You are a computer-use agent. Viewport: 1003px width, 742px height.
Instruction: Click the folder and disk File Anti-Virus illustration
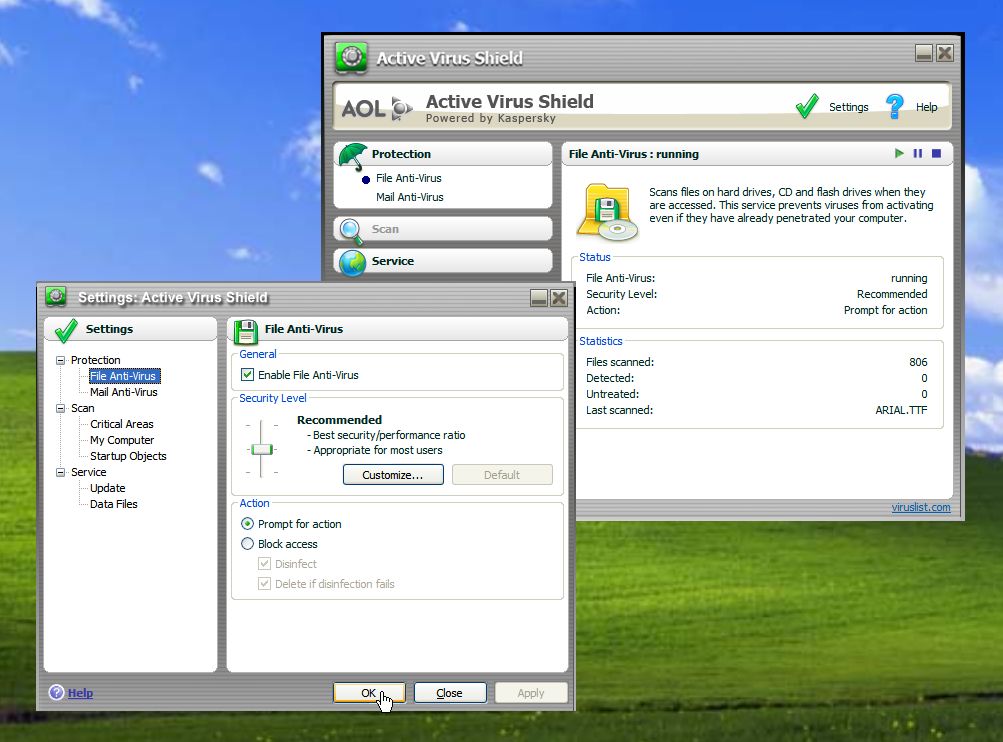pyautogui.click(x=607, y=212)
